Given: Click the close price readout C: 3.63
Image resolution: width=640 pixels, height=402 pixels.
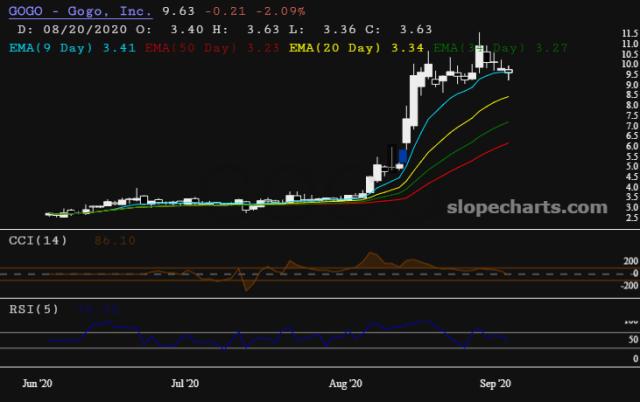Looking at the screenshot, I should [x=398, y=29].
